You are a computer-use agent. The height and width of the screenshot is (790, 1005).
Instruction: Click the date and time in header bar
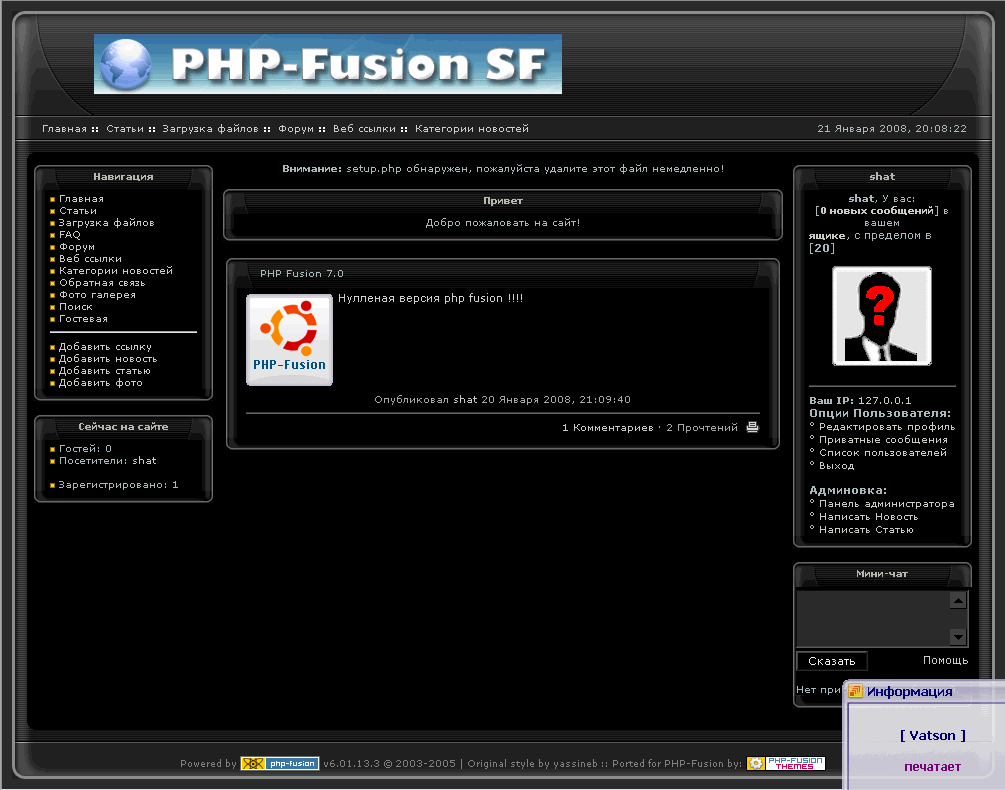[x=892, y=129]
